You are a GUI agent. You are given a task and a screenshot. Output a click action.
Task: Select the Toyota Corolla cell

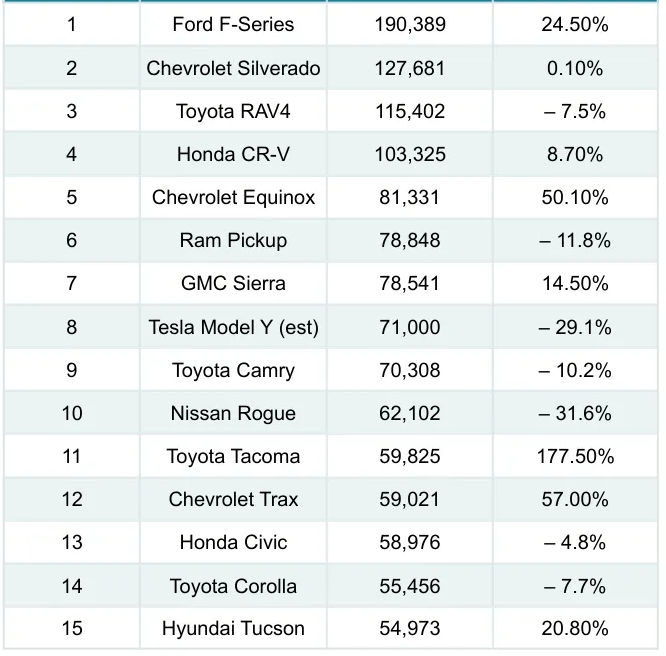(x=233, y=586)
